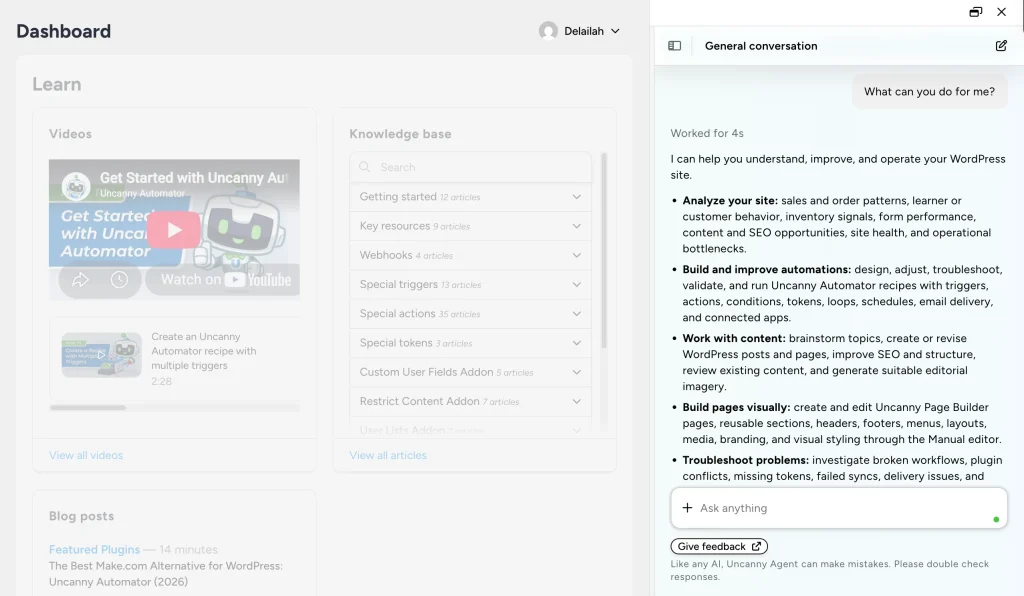Expand the Getting started articles section
This screenshot has width=1024, height=596.
pyautogui.click(x=470, y=196)
